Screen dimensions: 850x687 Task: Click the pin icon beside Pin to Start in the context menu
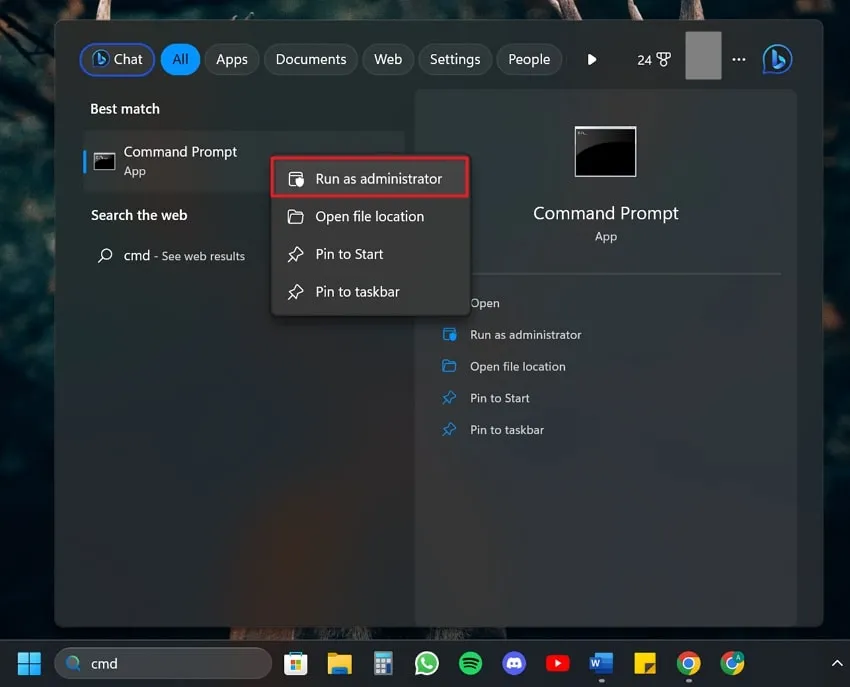point(295,254)
